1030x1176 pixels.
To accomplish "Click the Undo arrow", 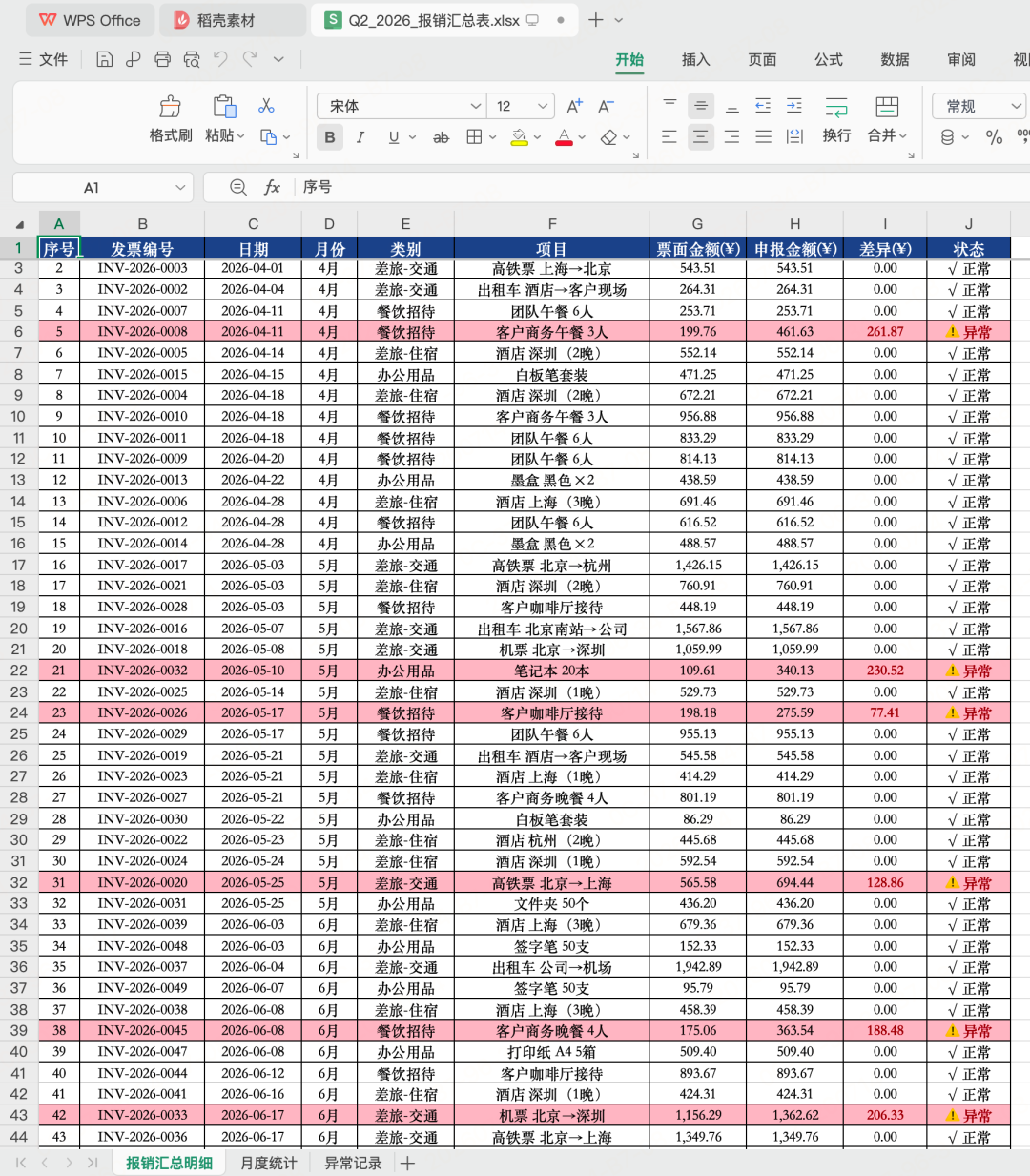I will click(x=221, y=59).
